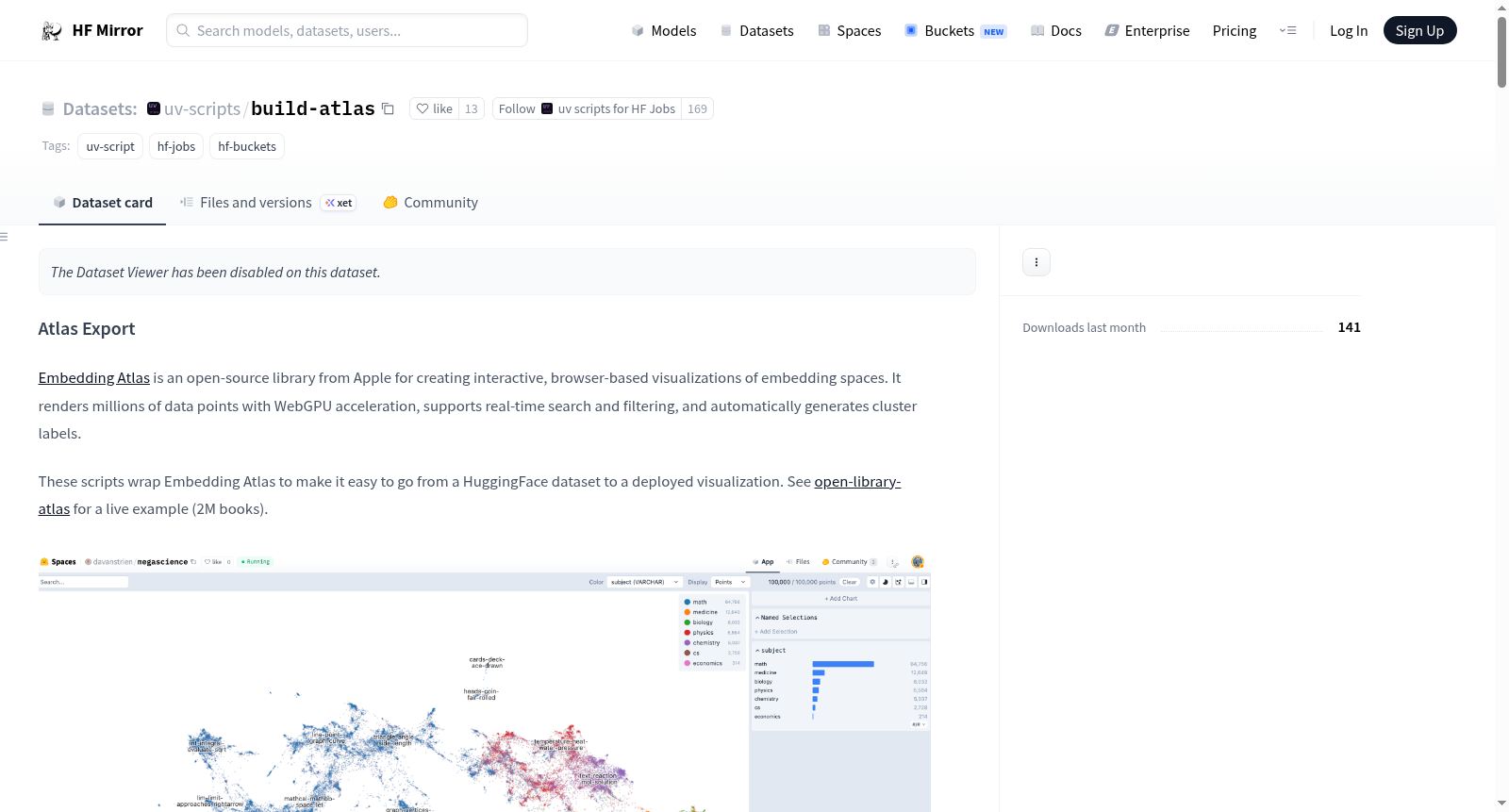1509x812 pixels.
Task: Go to Spaces in the top navigation
Action: pos(849,31)
